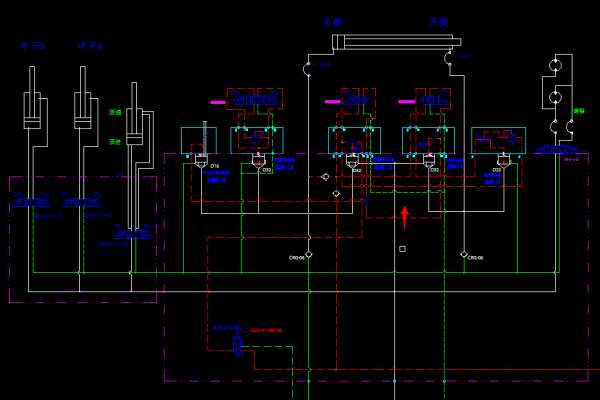Select the leftmost magenta bar marker
The height and width of the screenshot is (400, 600).
pyautogui.click(x=217, y=102)
